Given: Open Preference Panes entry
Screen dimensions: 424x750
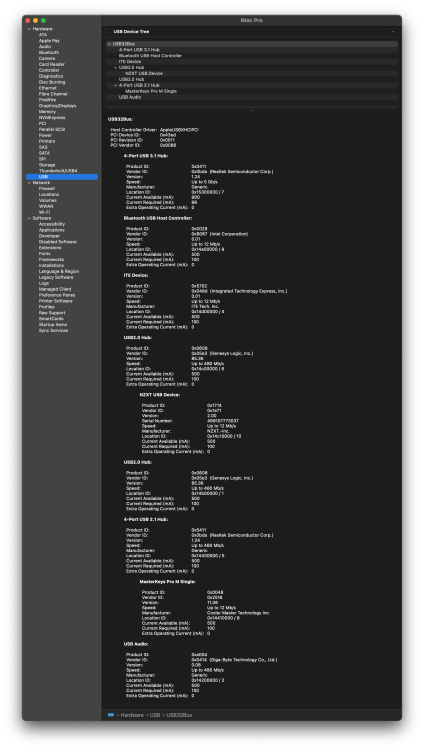Looking at the screenshot, I should click(x=57, y=295).
